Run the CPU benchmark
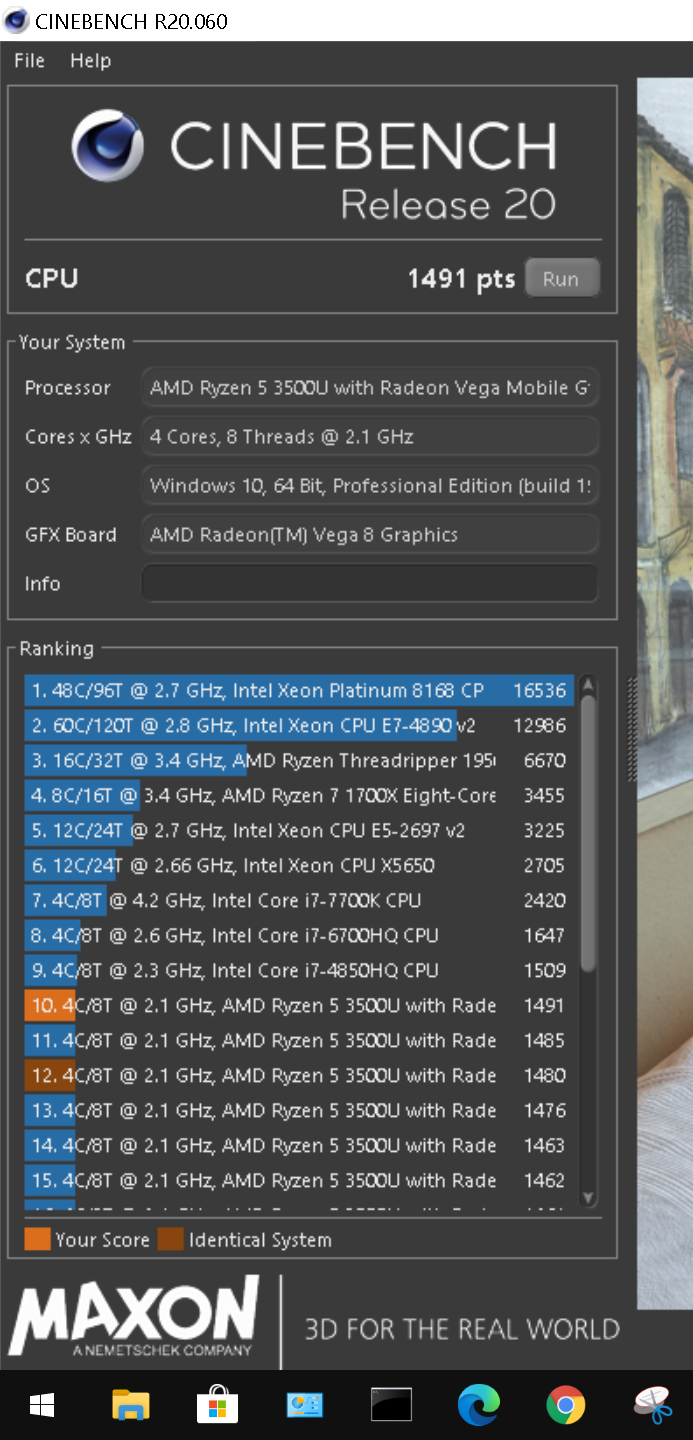This screenshot has height=1440, width=693. [x=561, y=279]
